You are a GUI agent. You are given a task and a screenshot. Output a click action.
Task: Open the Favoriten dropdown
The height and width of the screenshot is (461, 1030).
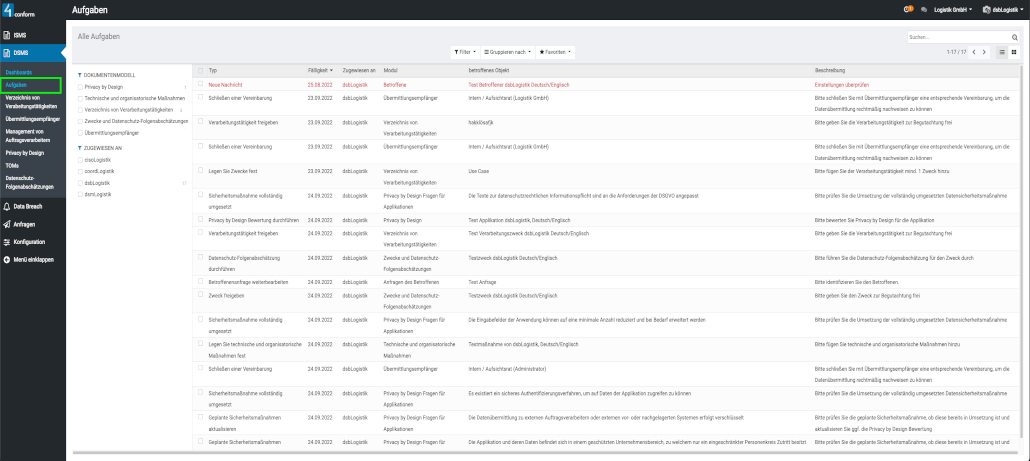click(556, 51)
